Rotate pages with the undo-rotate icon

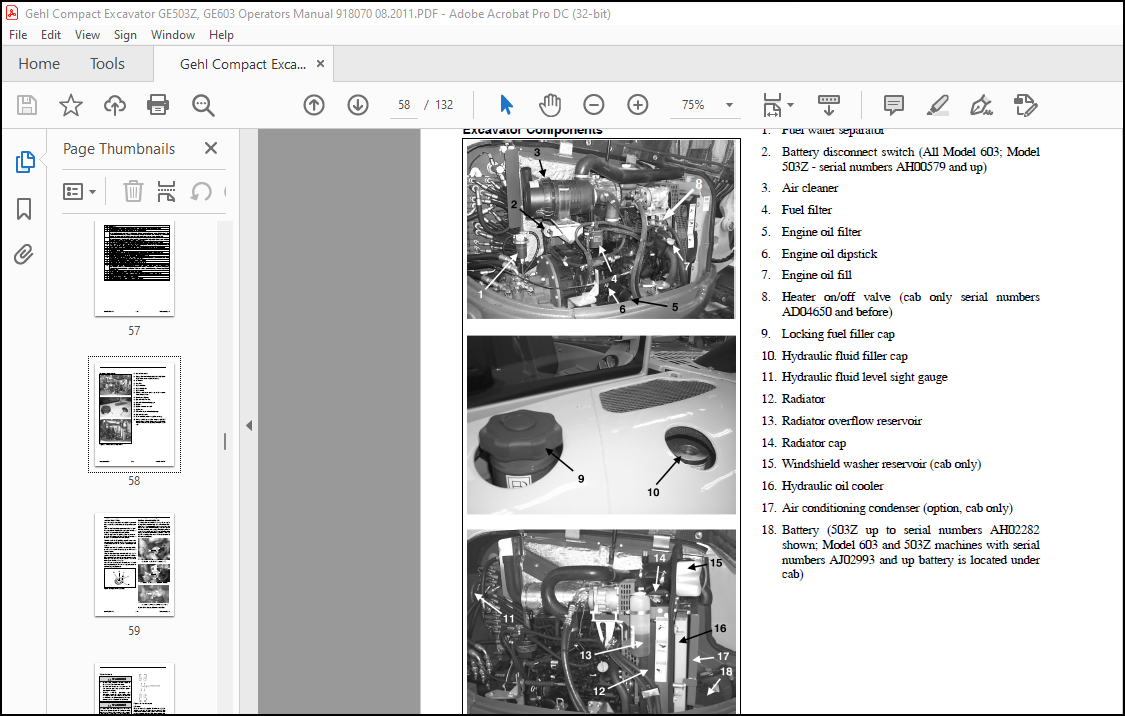click(201, 192)
